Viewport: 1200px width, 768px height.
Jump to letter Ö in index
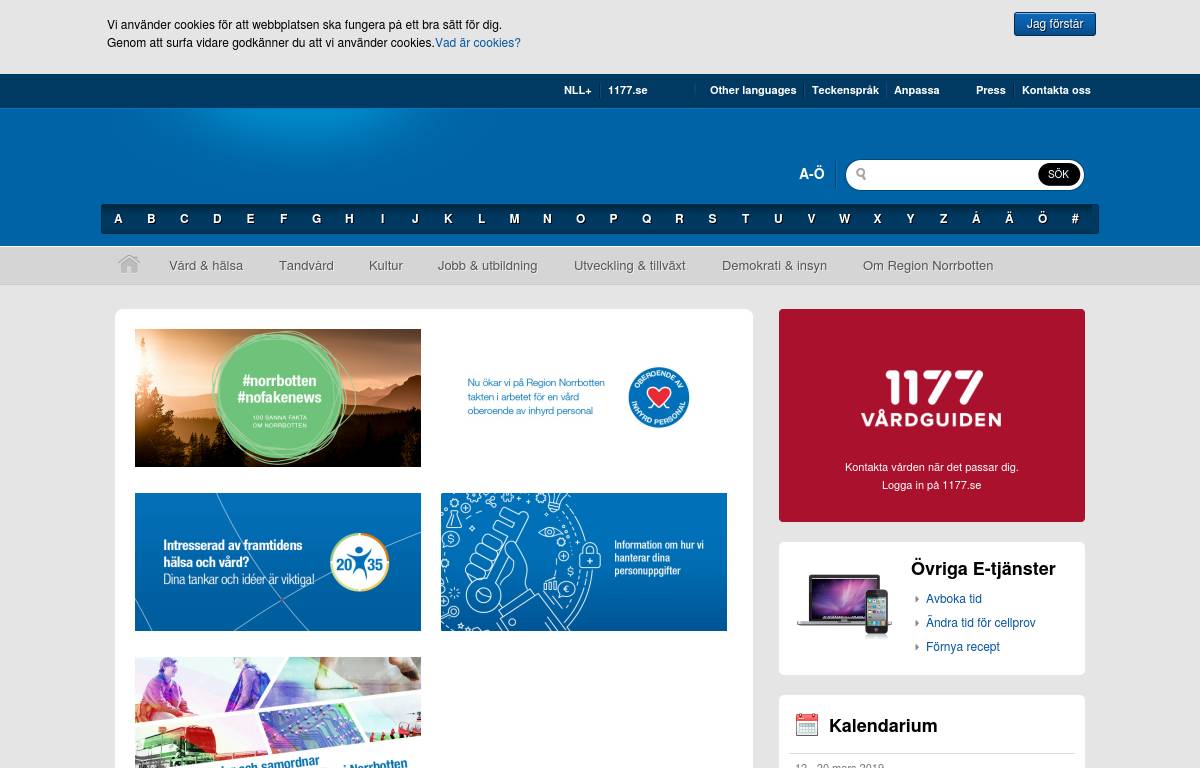(1042, 219)
